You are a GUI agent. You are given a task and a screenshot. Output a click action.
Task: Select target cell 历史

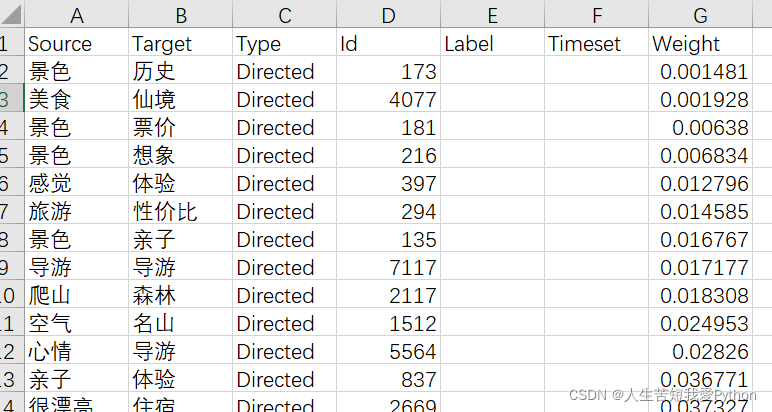pyautogui.click(x=181, y=69)
